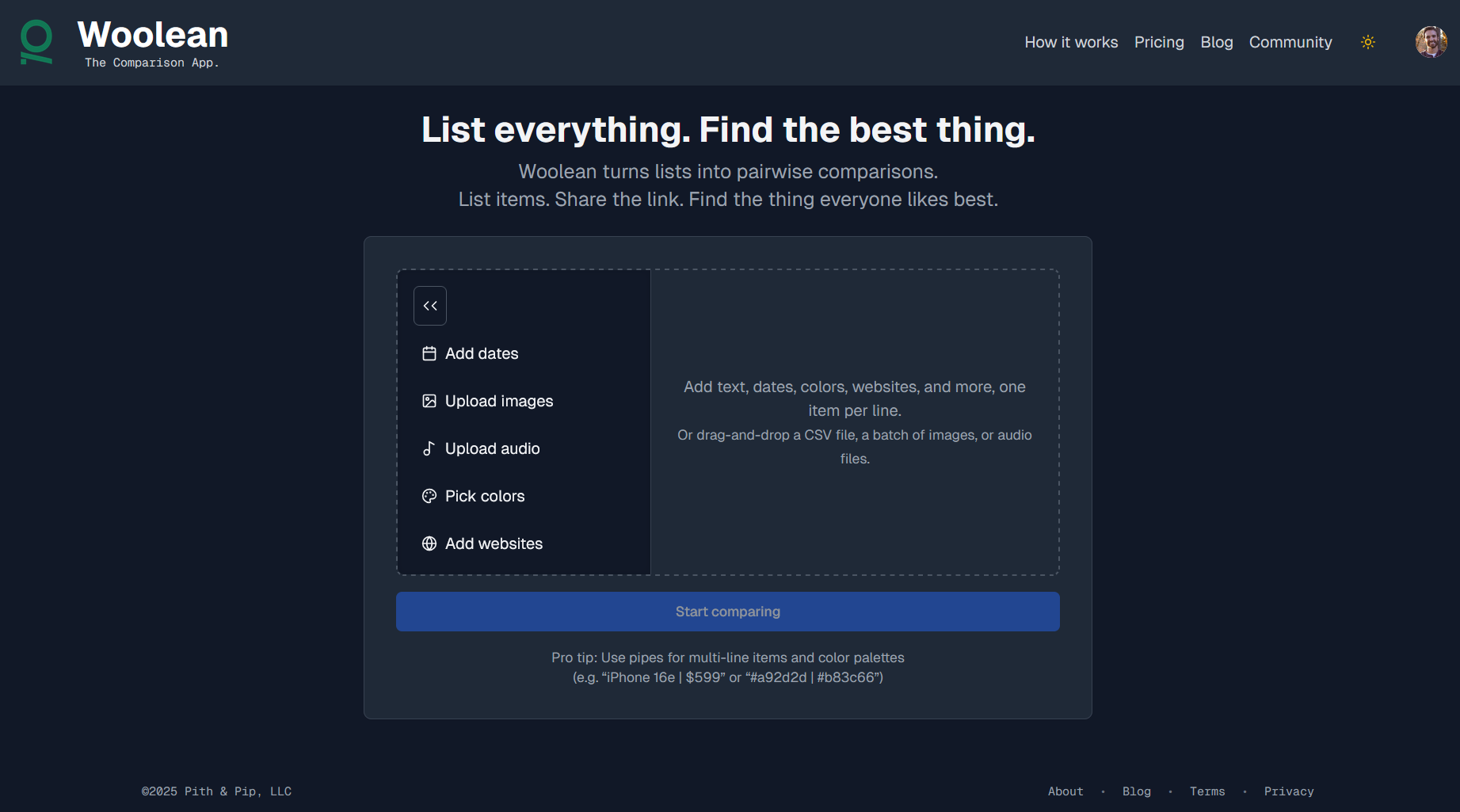1460x812 pixels.
Task: Click the palette icon beside Pick colors
Action: 429,496
